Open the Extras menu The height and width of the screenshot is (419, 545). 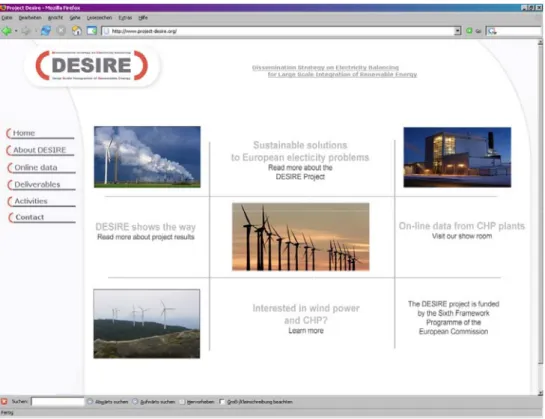pos(125,18)
